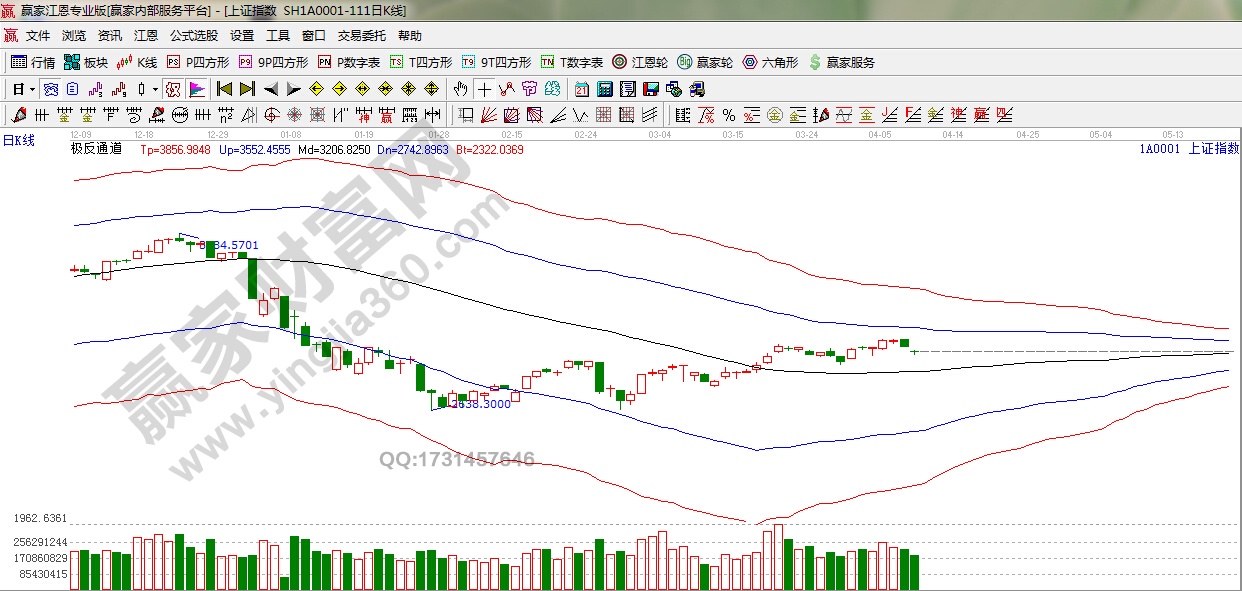
Task: Toggle the pressed colored-flag toolbar button
Action: tap(196, 89)
